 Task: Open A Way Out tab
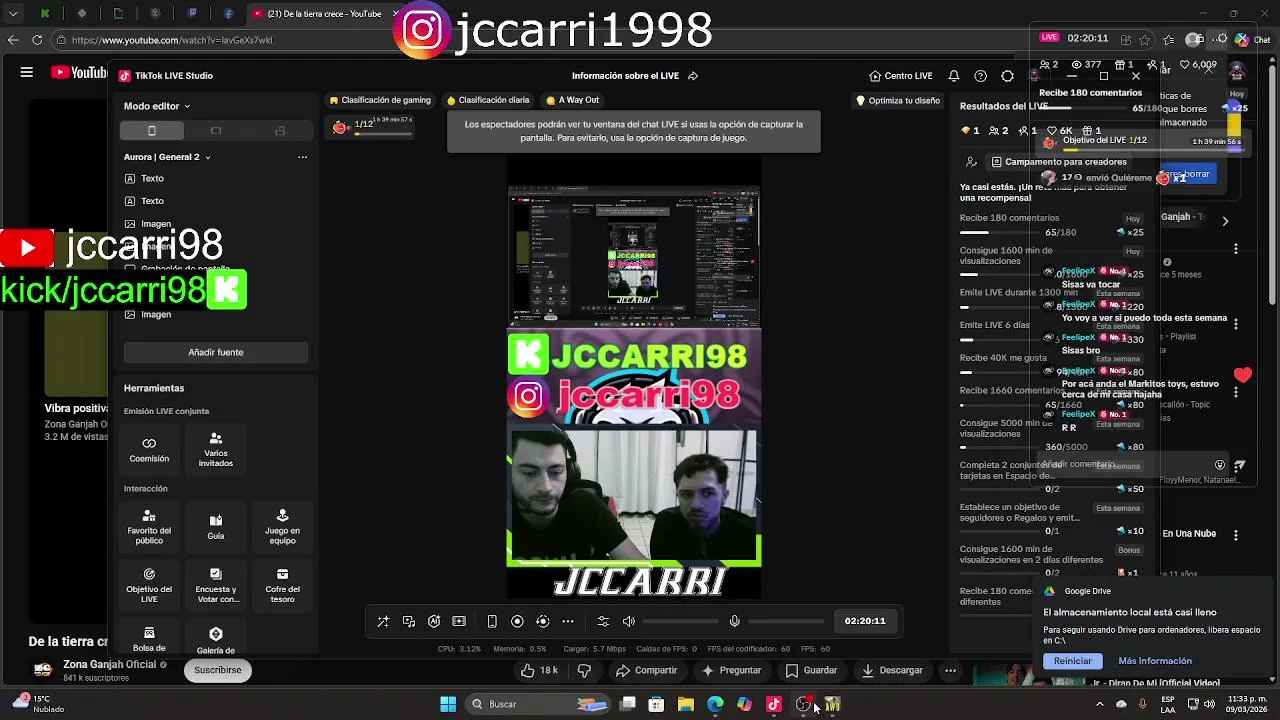(x=572, y=100)
